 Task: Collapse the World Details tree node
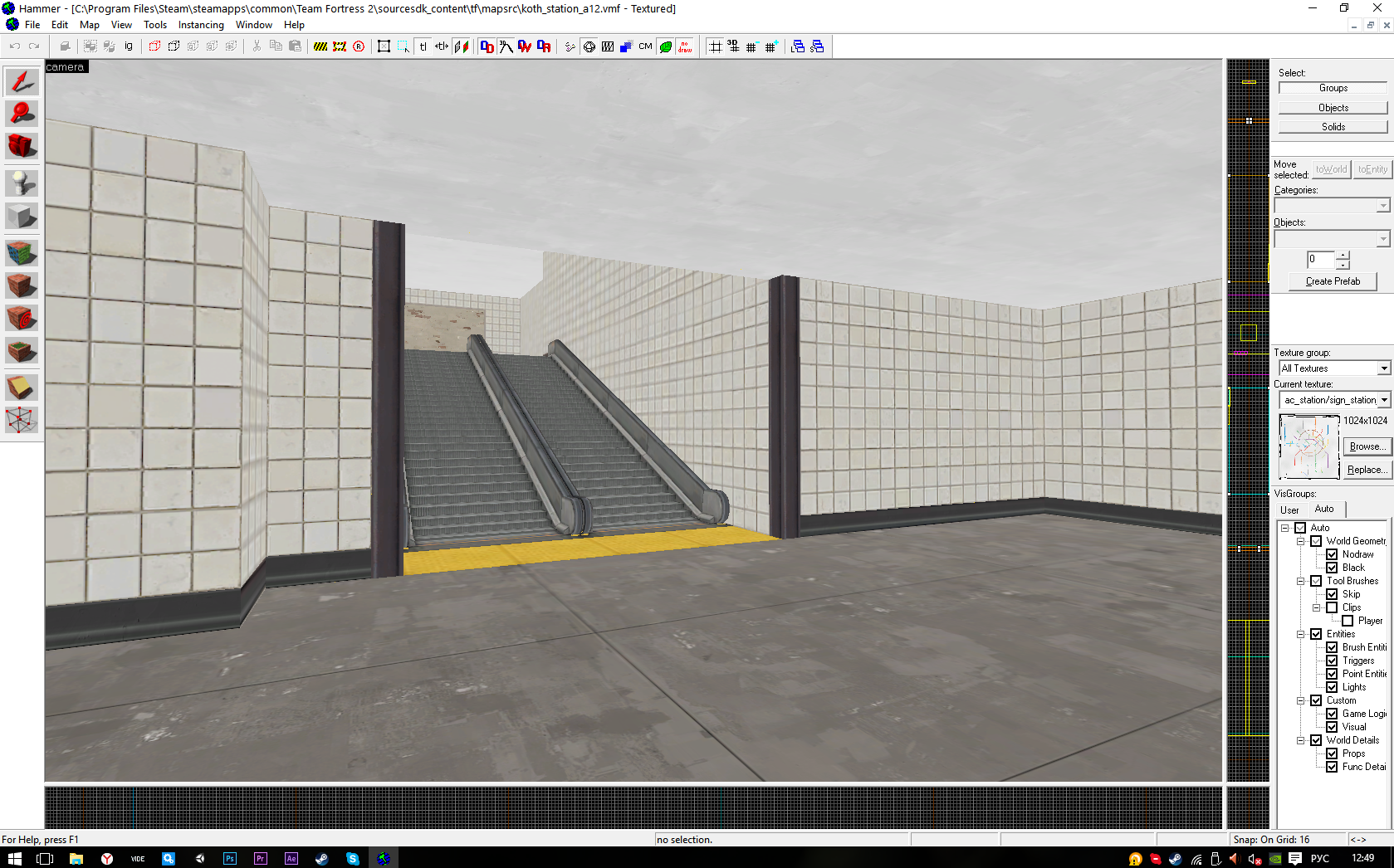coord(1300,740)
